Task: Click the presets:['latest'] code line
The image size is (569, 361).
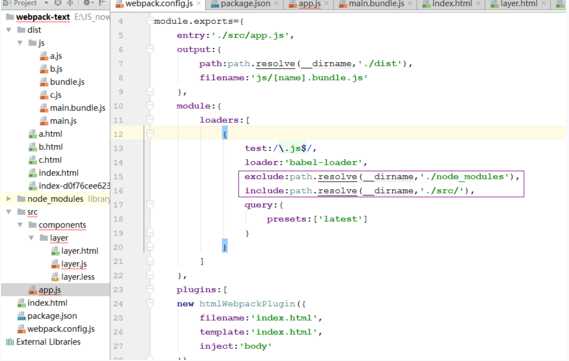Action: (317, 219)
